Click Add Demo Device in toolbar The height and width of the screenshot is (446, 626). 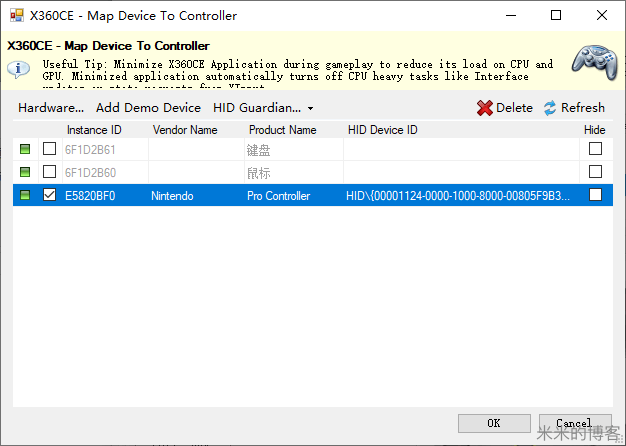[148, 108]
